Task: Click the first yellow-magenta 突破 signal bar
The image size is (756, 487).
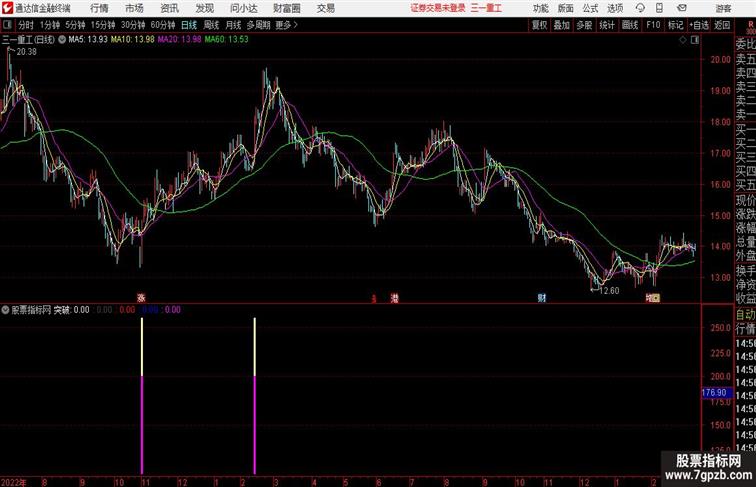Action: coord(142,395)
